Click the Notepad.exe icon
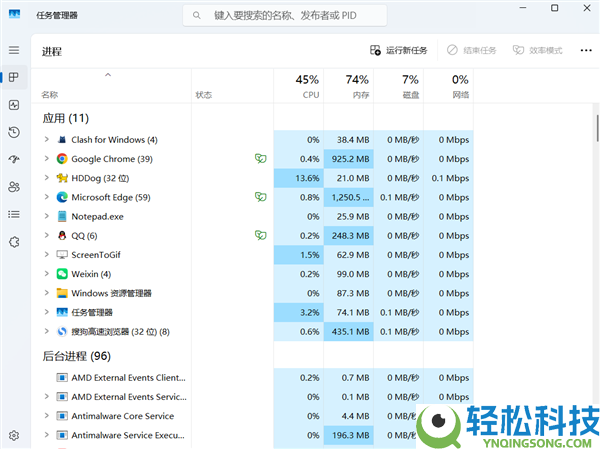Image resolution: width=600 pixels, height=449 pixels. [x=62, y=216]
